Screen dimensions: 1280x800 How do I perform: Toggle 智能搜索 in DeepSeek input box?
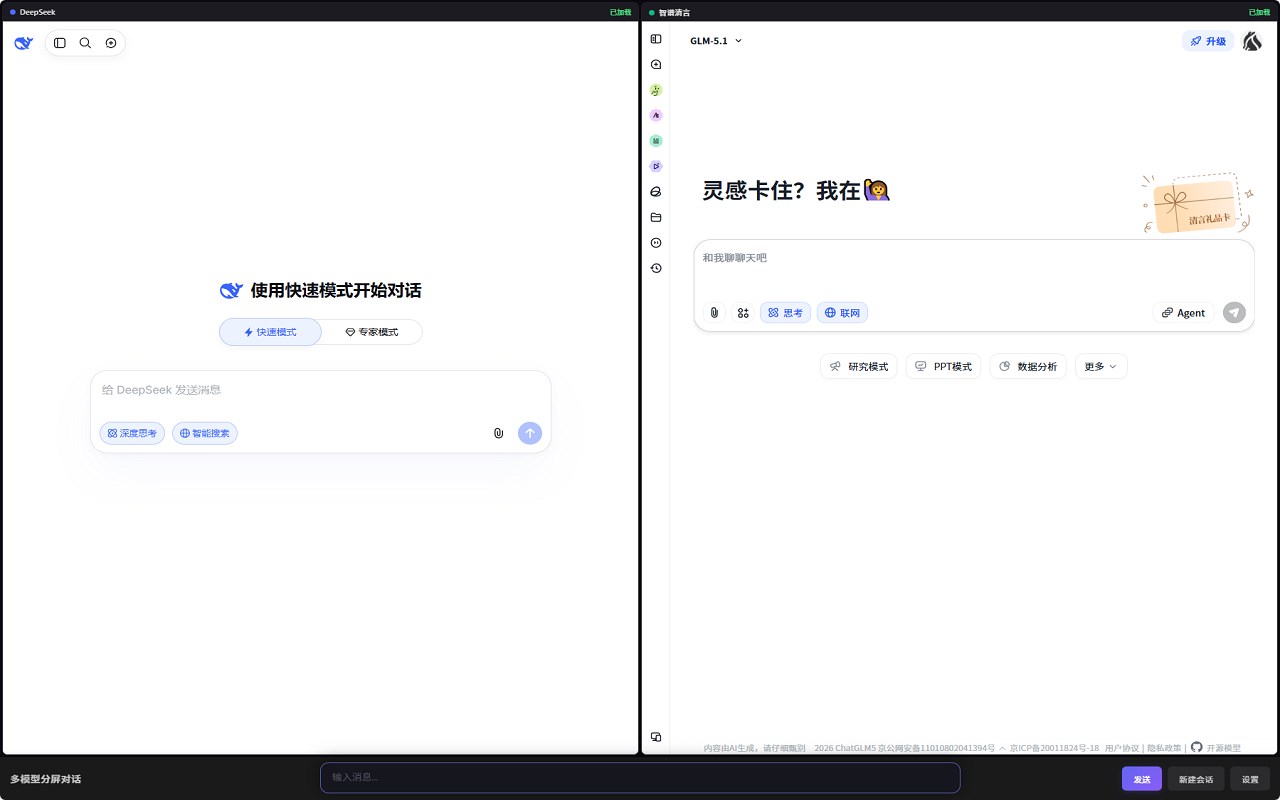point(205,433)
